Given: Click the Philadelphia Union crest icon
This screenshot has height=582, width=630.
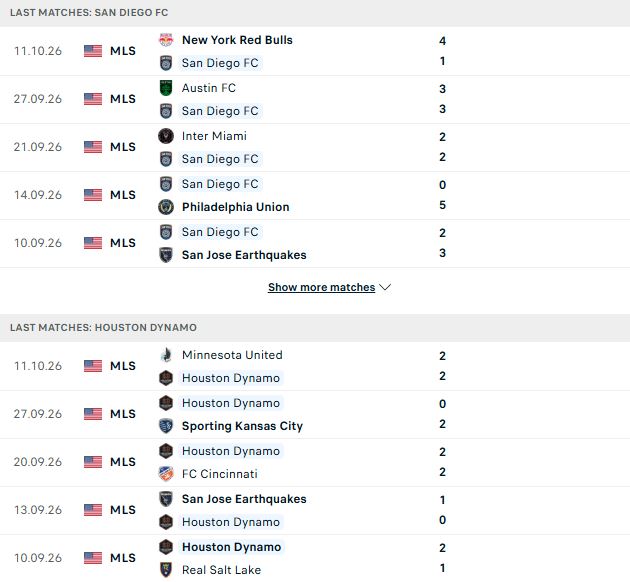Looking at the screenshot, I should (166, 207).
